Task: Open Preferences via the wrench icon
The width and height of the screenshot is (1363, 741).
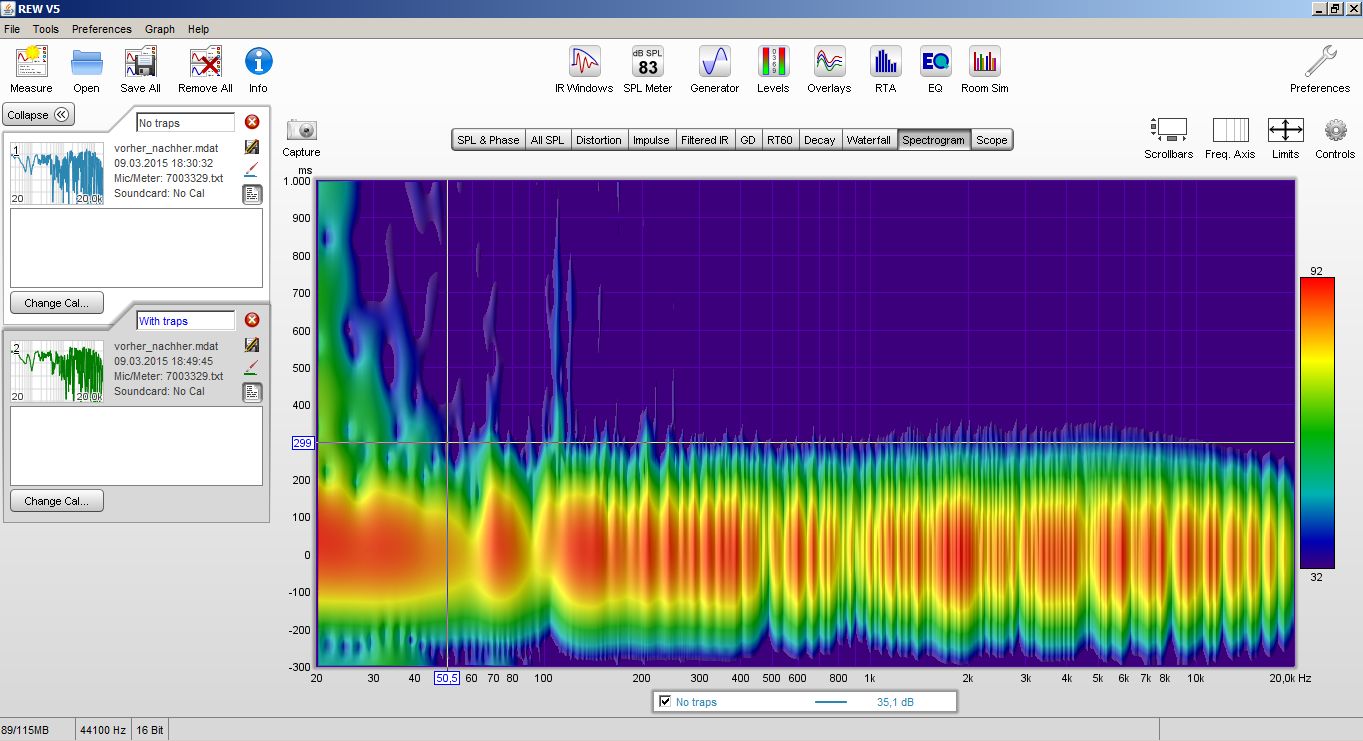Action: (1320, 62)
